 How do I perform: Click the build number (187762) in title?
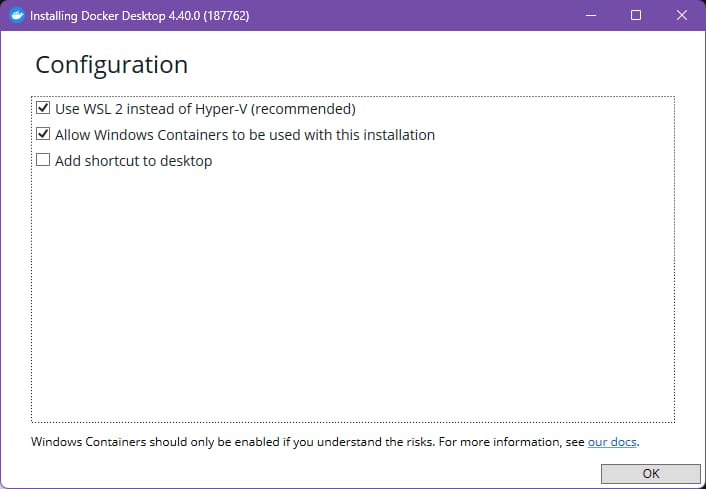[x=226, y=16]
